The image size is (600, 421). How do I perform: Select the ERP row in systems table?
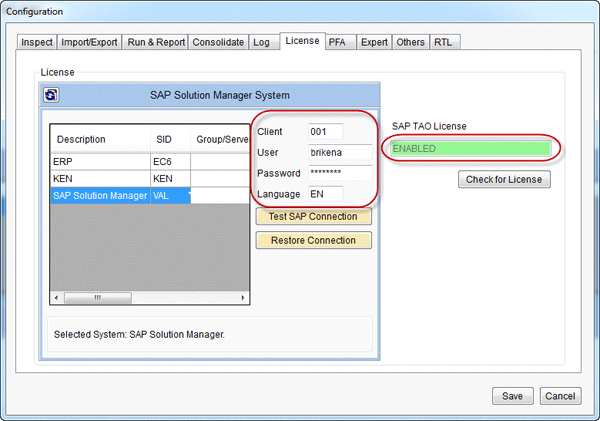[100, 160]
